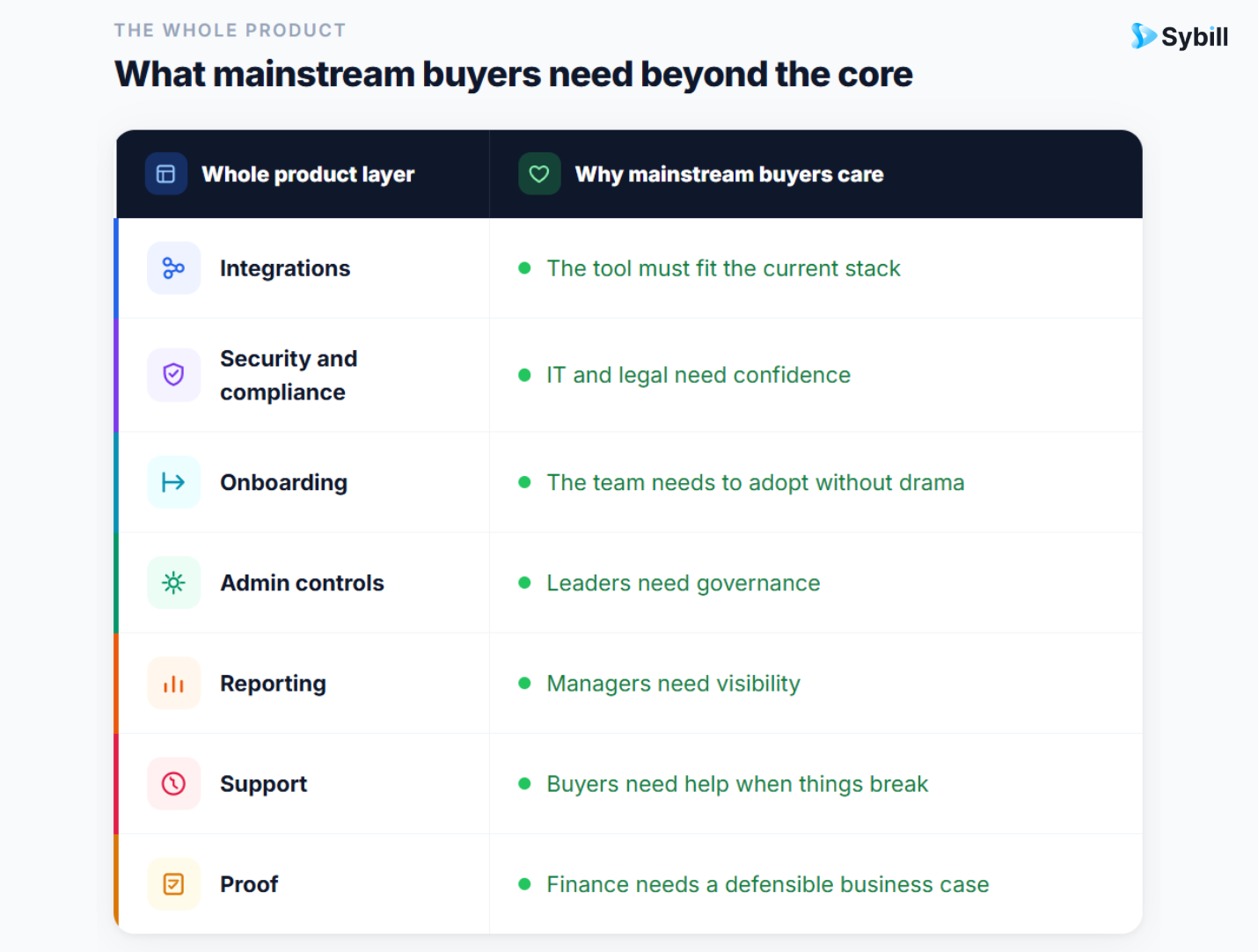Select the 'Integrations' row label
This screenshot has width=1258, height=952.
[285, 268]
